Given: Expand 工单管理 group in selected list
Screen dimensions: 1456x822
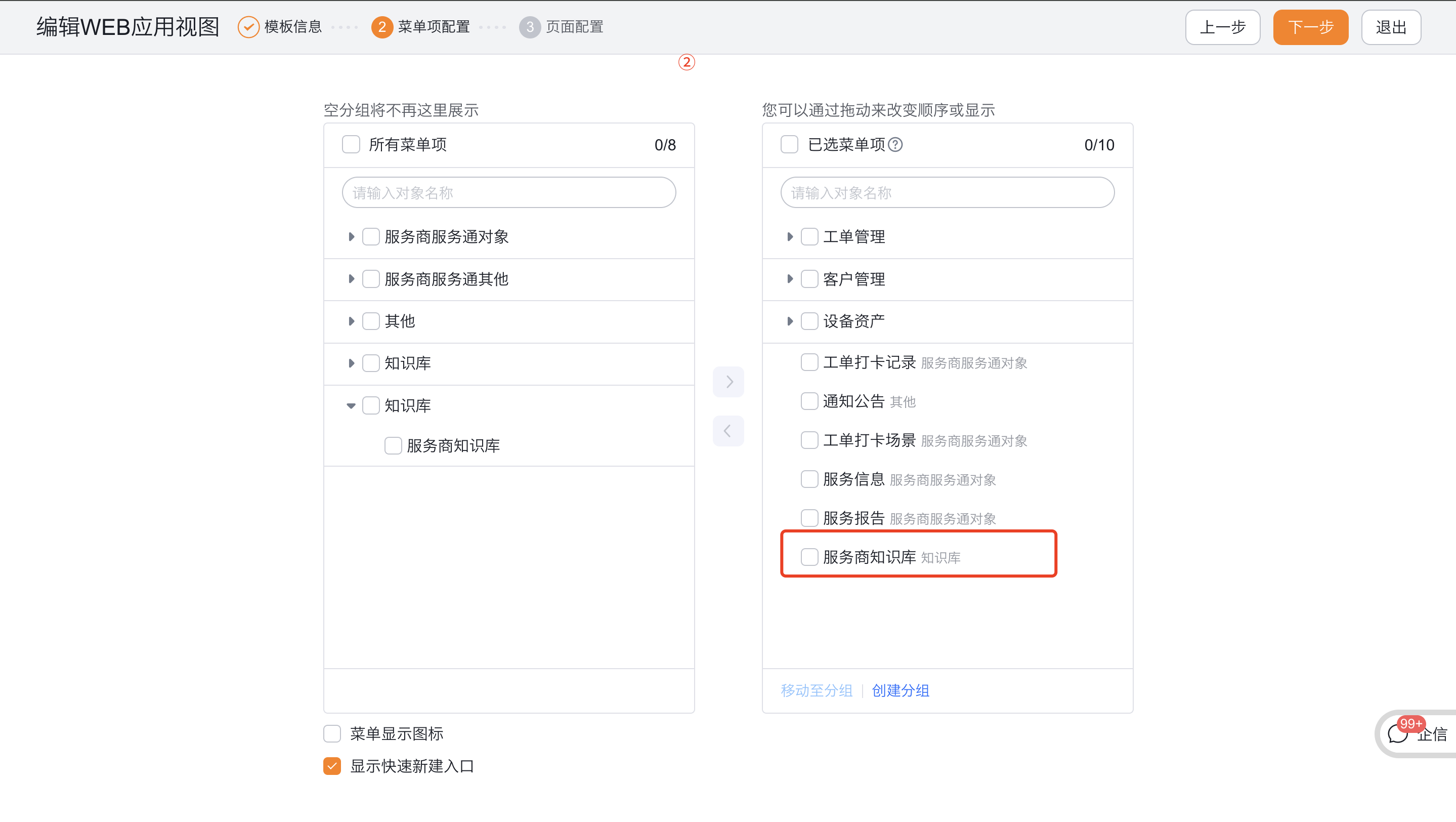Looking at the screenshot, I should (x=790, y=236).
